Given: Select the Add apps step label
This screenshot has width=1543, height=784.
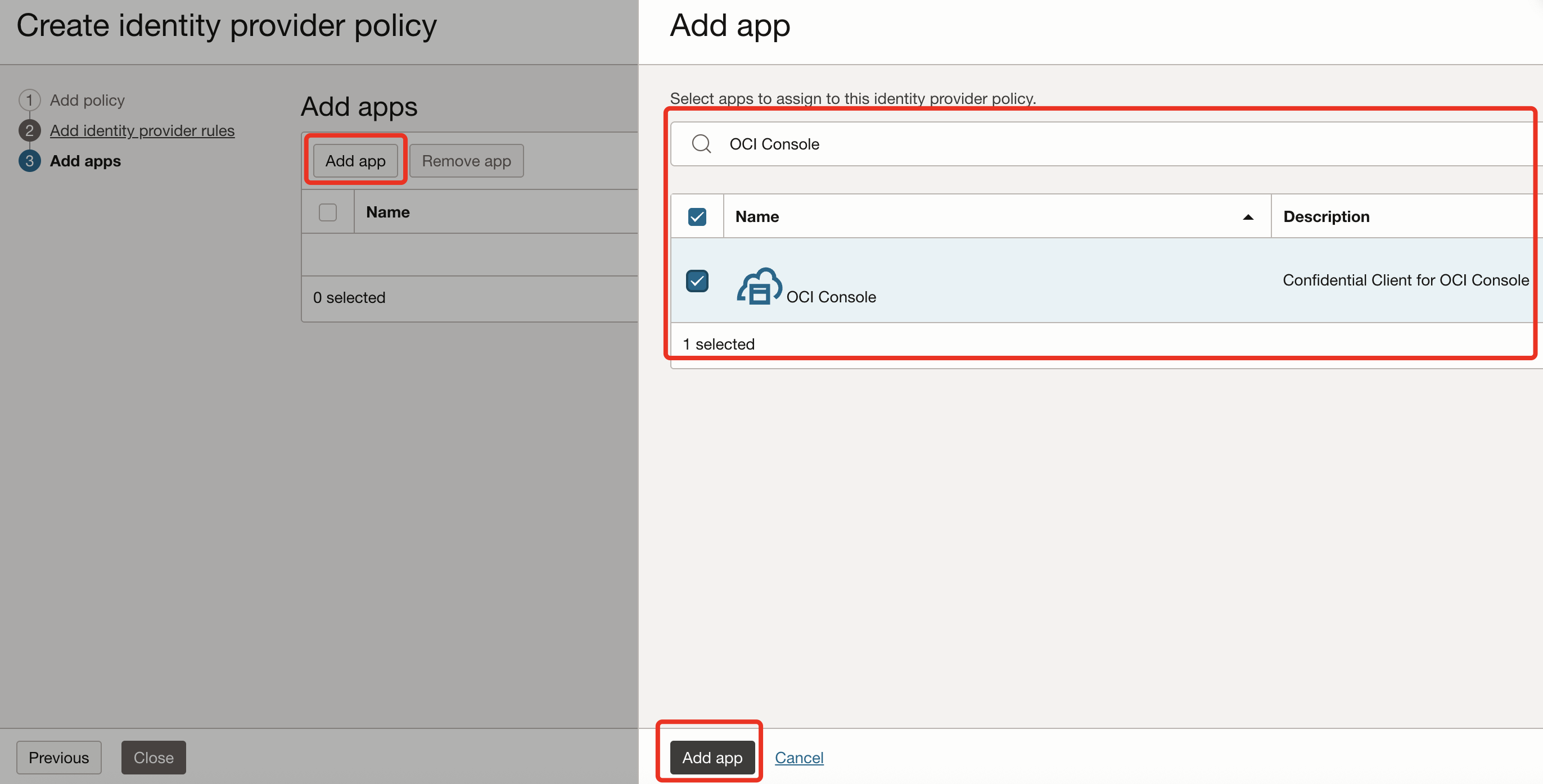Looking at the screenshot, I should click(x=85, y=161).
